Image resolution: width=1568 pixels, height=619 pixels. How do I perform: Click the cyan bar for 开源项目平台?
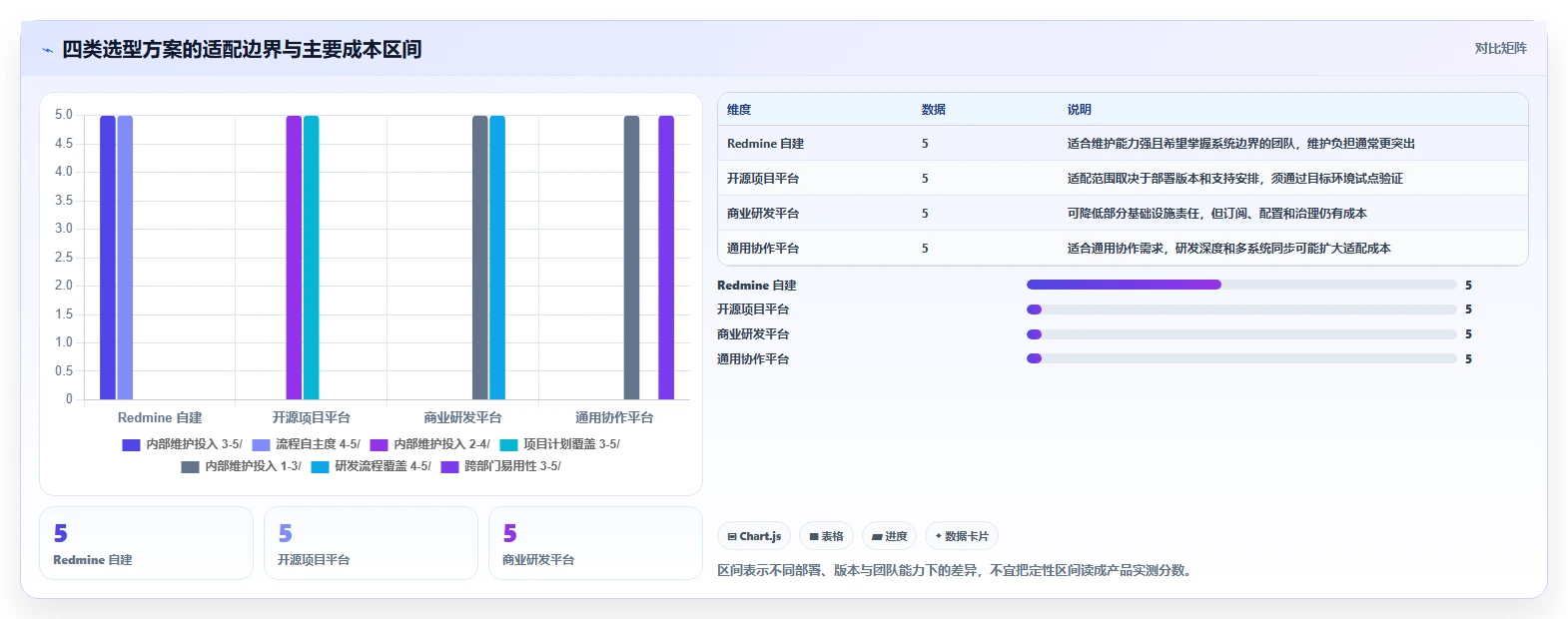point(311,258)
